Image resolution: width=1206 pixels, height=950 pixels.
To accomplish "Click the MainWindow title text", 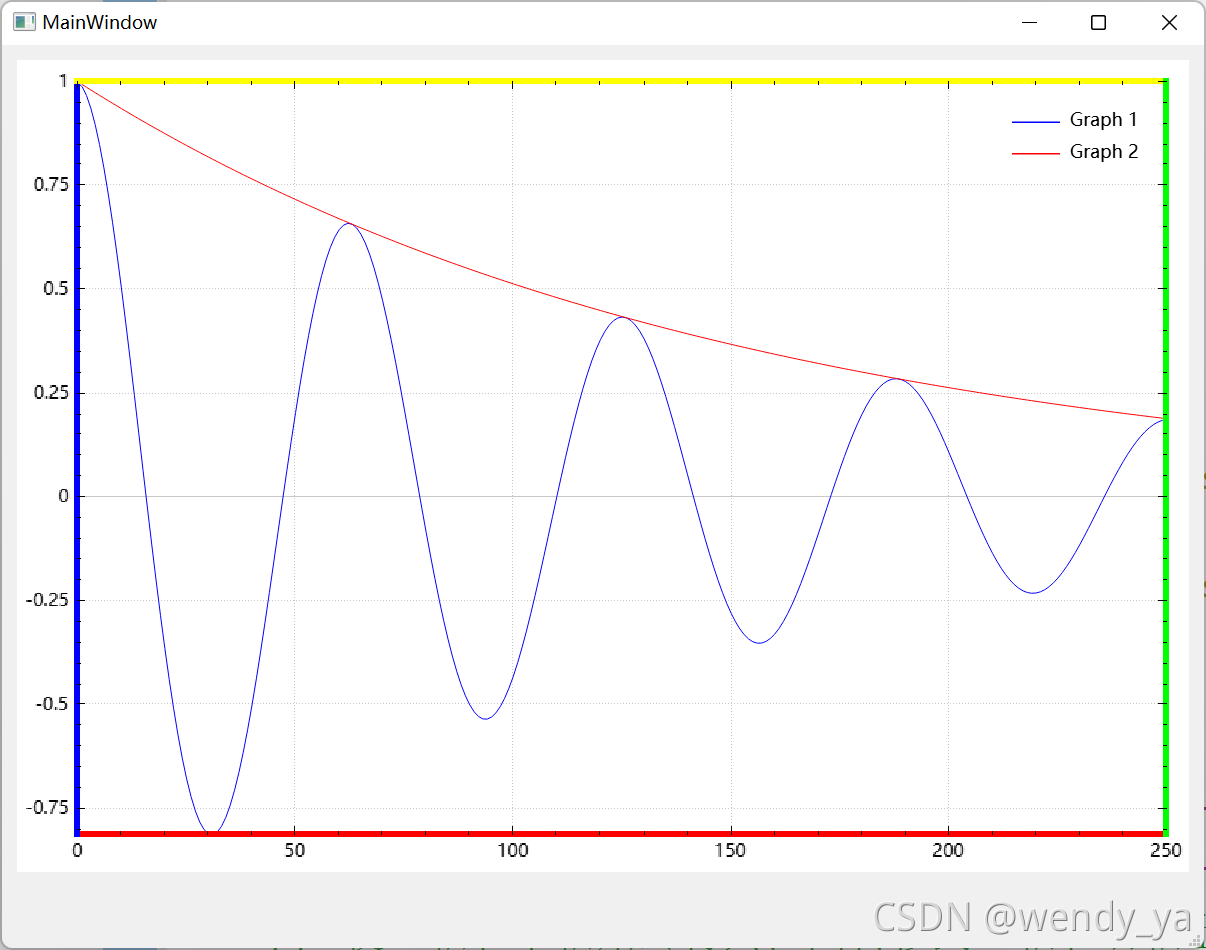I will pos(99,22).
